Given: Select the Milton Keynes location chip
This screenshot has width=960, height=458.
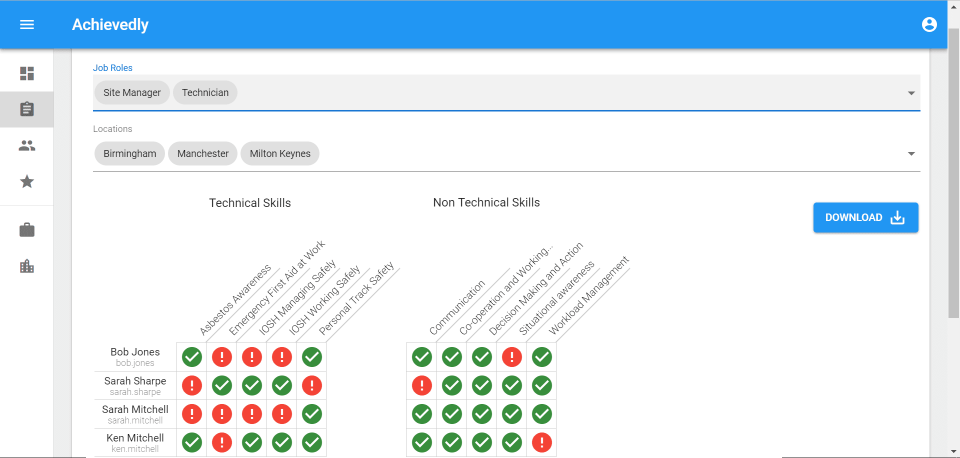Looking at the screenshot, I should [x=280, y=154].
